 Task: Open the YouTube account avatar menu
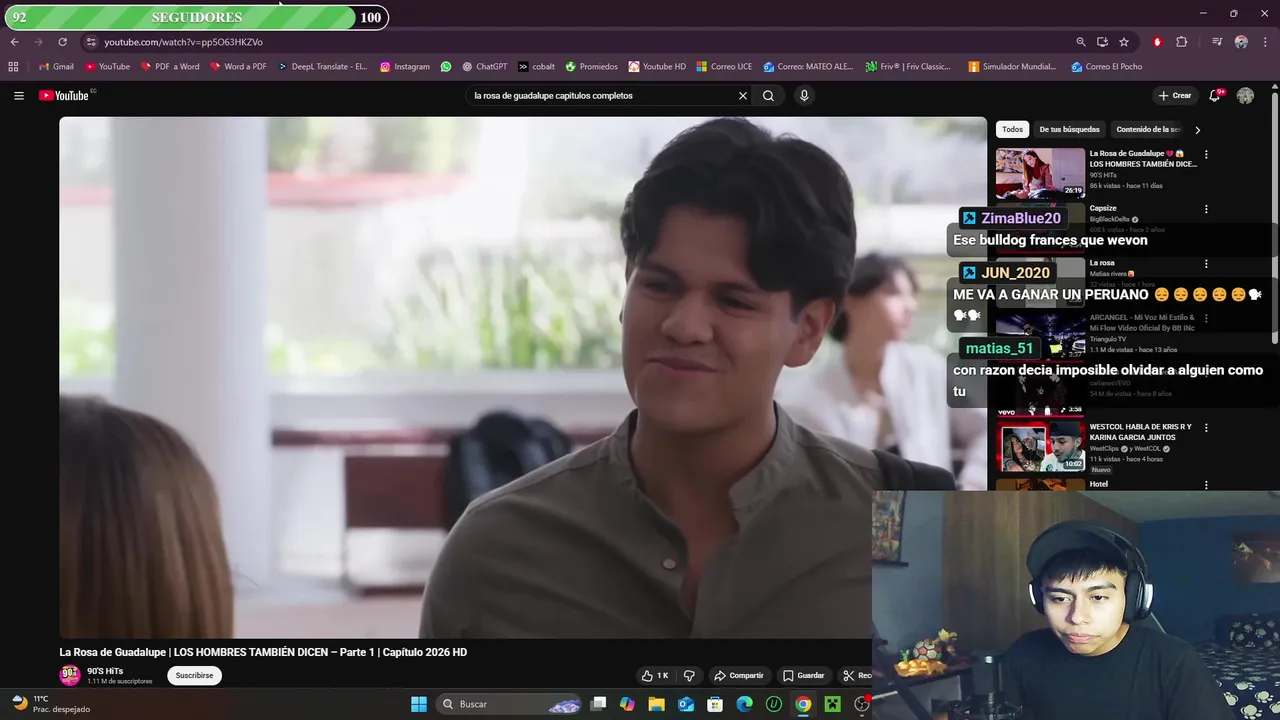coord(1245,96)
